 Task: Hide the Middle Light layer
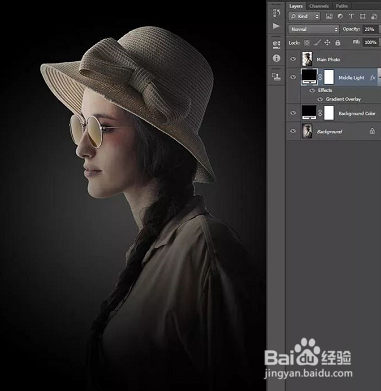[x=293, y=77]
